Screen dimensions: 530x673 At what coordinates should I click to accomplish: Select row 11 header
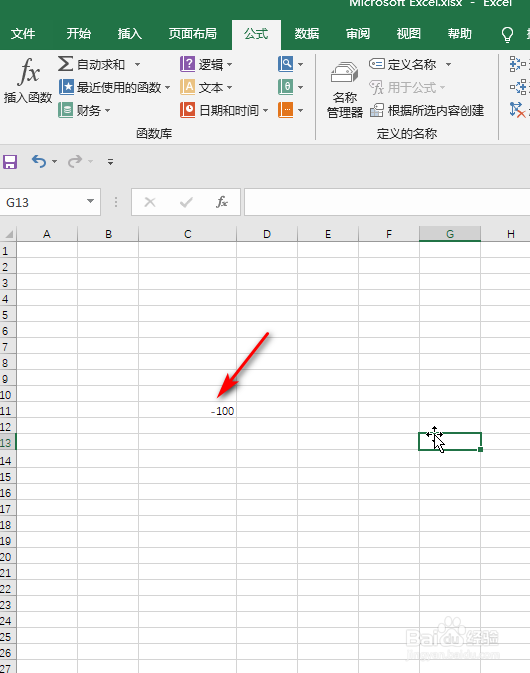[x=7, y=411]
